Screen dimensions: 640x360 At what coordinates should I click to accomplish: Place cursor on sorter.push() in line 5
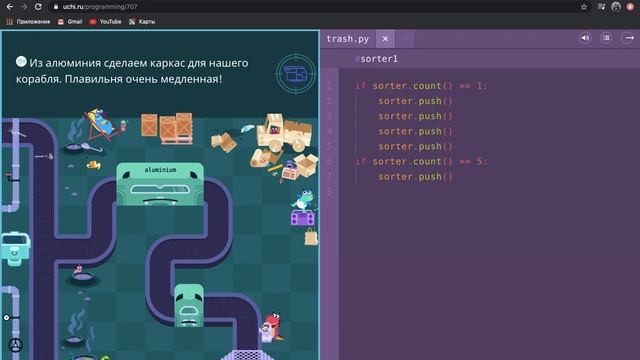415,147
